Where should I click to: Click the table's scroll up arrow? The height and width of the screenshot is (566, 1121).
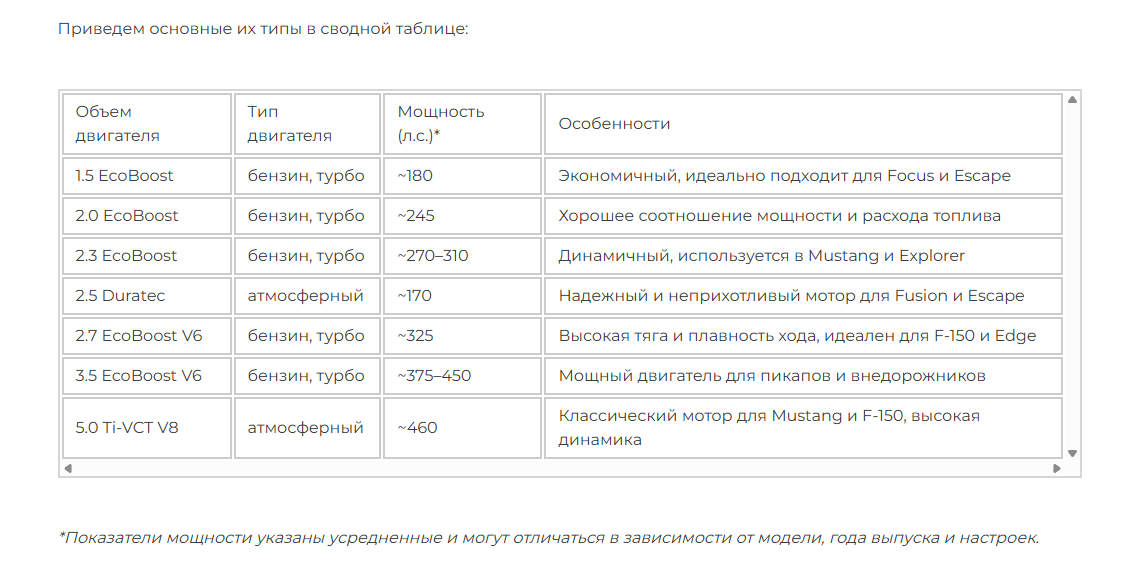pyautogui.click(x=1072, y=100)
